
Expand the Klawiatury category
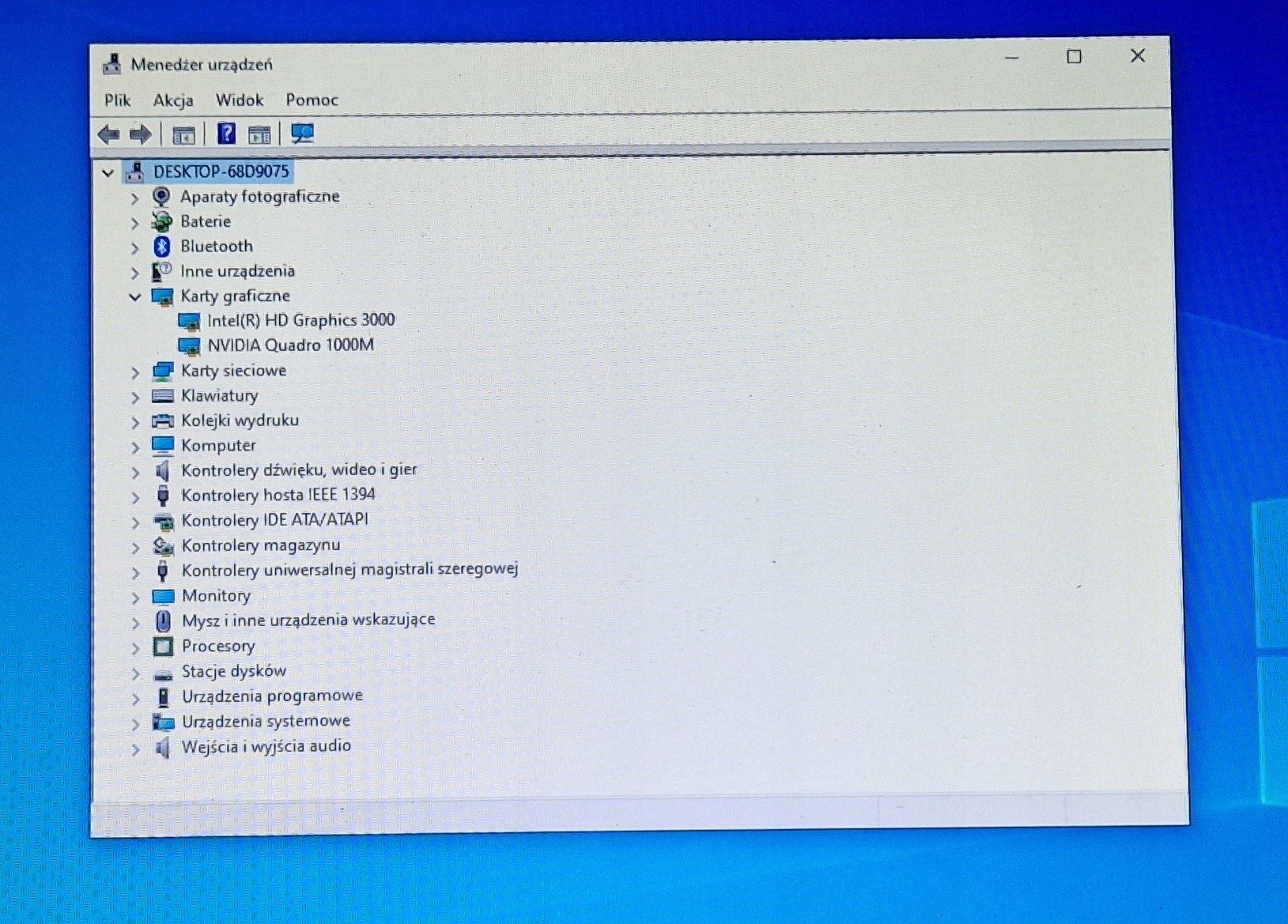point(135,397)
